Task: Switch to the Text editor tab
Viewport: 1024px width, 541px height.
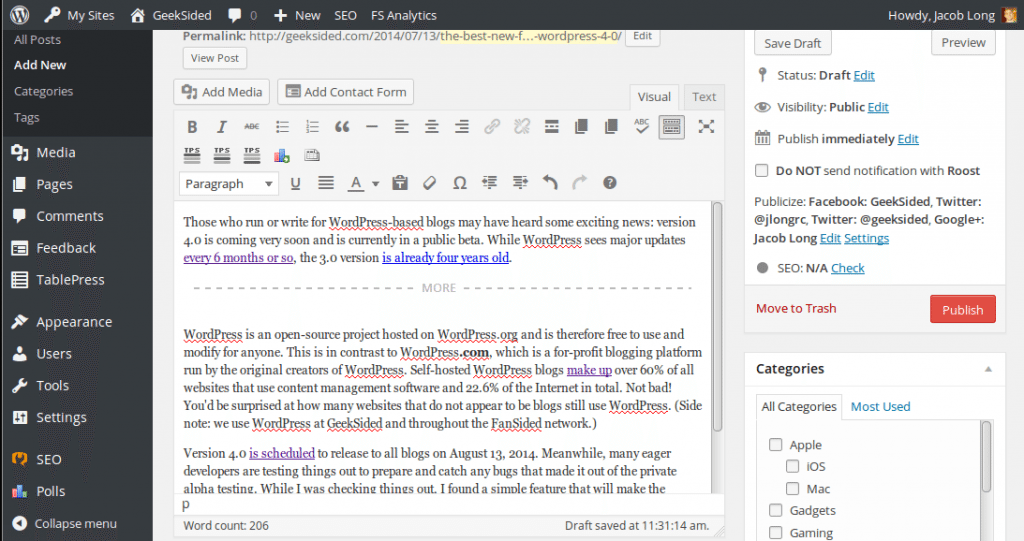Action: pyautogui.click(x=704, y=97)
